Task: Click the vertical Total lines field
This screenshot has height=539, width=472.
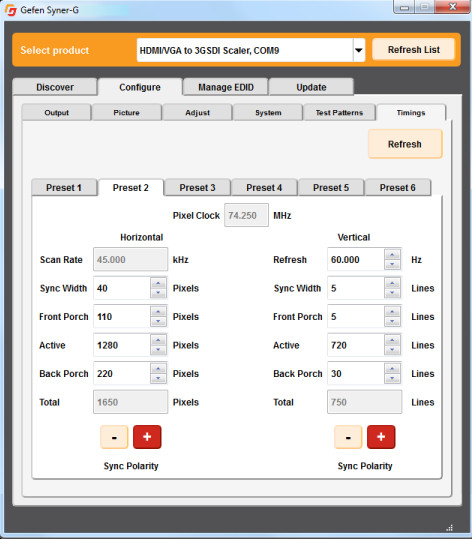Action: click(x=364, y=402)
